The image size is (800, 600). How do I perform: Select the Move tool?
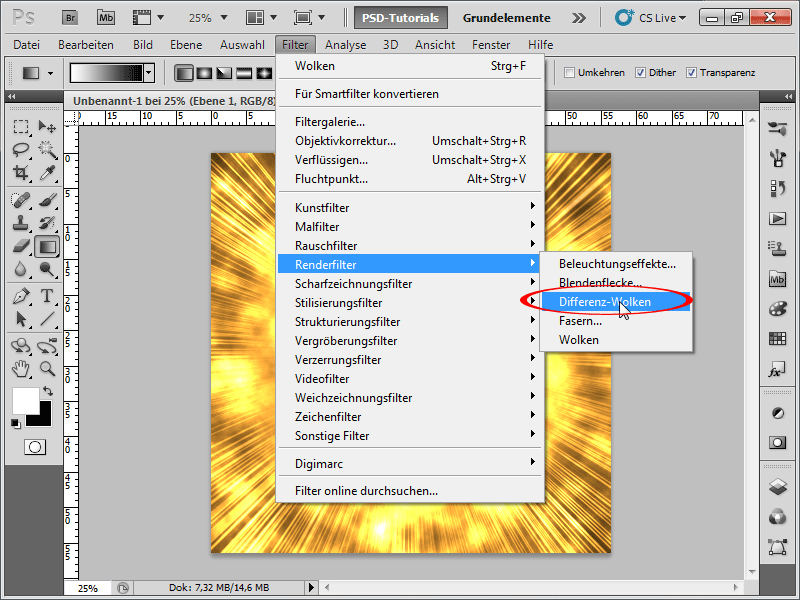(47, 127)
